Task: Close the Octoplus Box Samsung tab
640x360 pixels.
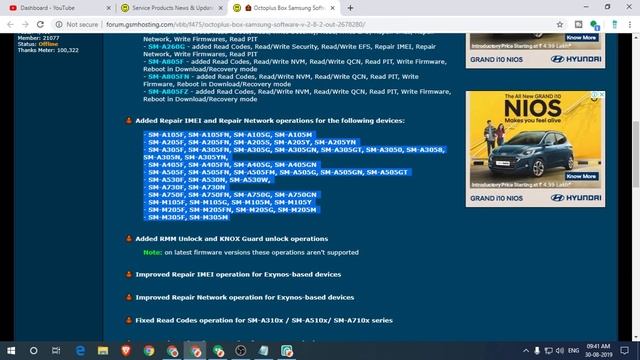Action: pos(332,8)
